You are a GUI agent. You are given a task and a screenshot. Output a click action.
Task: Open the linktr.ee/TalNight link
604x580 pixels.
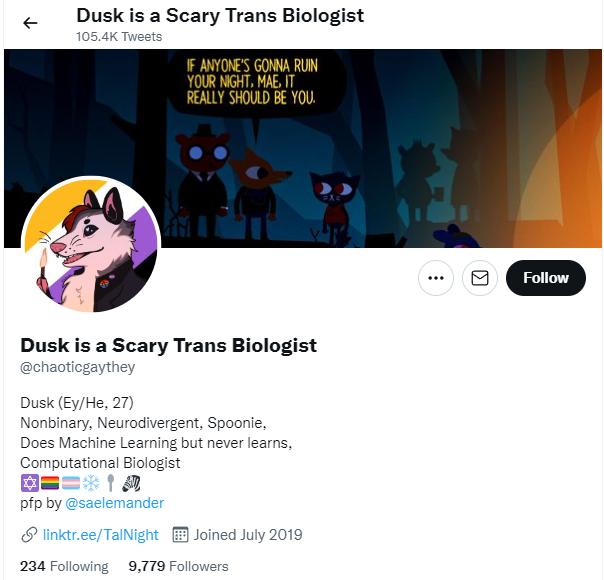[101, 535]
